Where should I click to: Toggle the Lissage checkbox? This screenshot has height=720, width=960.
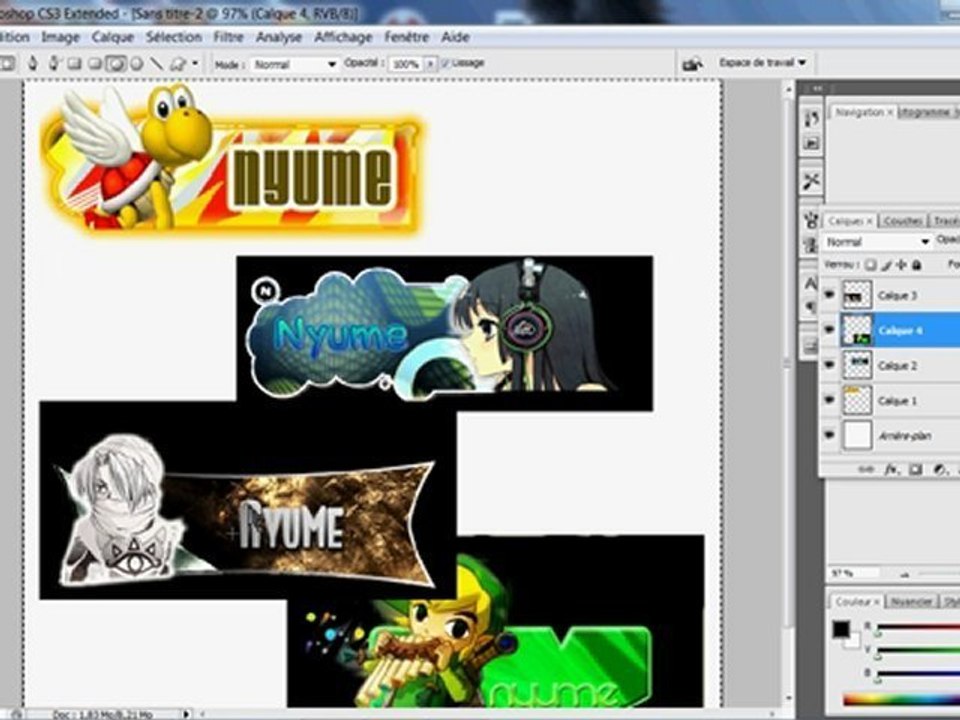pos(445,62)
